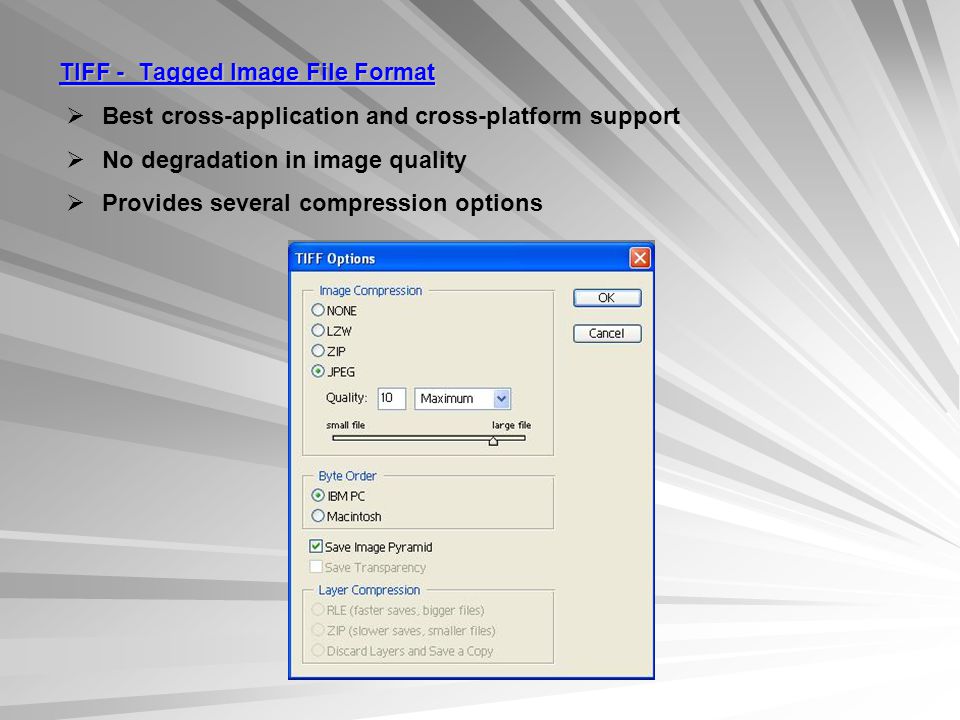Select ZIP slower saves layer compression
This screenshot has width=960, height=720.
tap(318, 630)
